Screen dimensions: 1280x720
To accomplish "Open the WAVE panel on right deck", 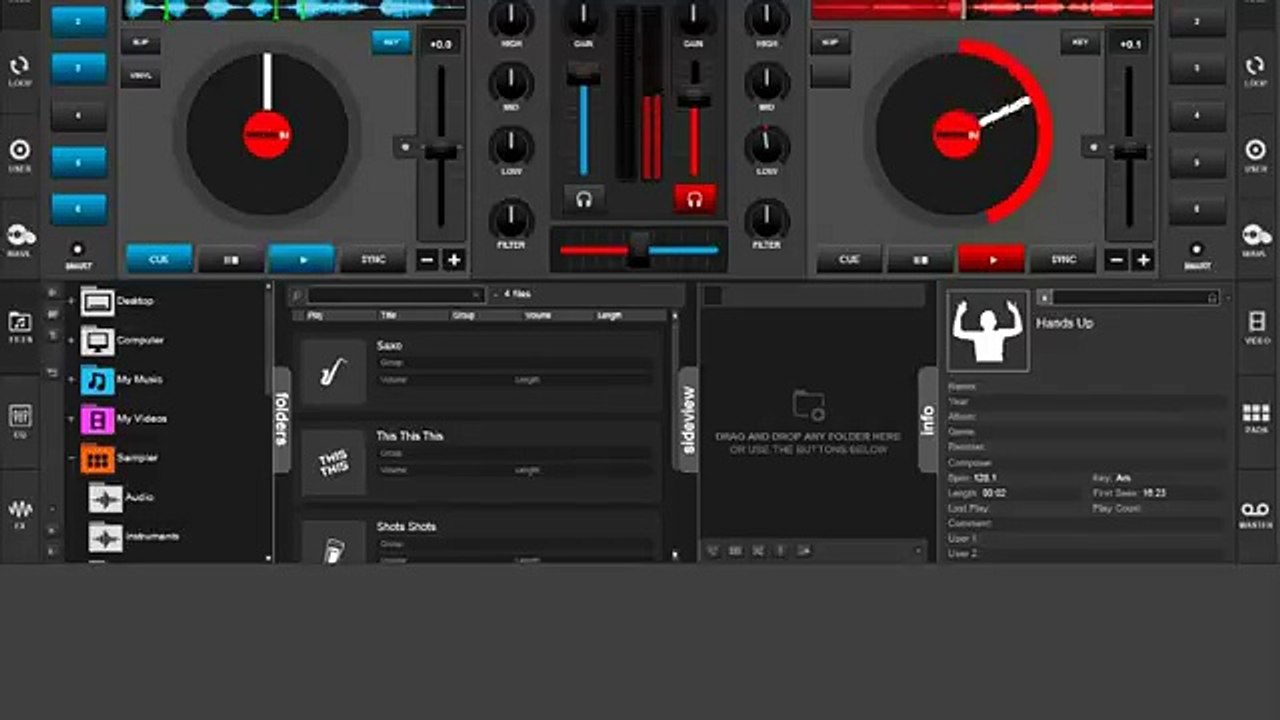I will pyautogui.click(x=1255, y=240).
